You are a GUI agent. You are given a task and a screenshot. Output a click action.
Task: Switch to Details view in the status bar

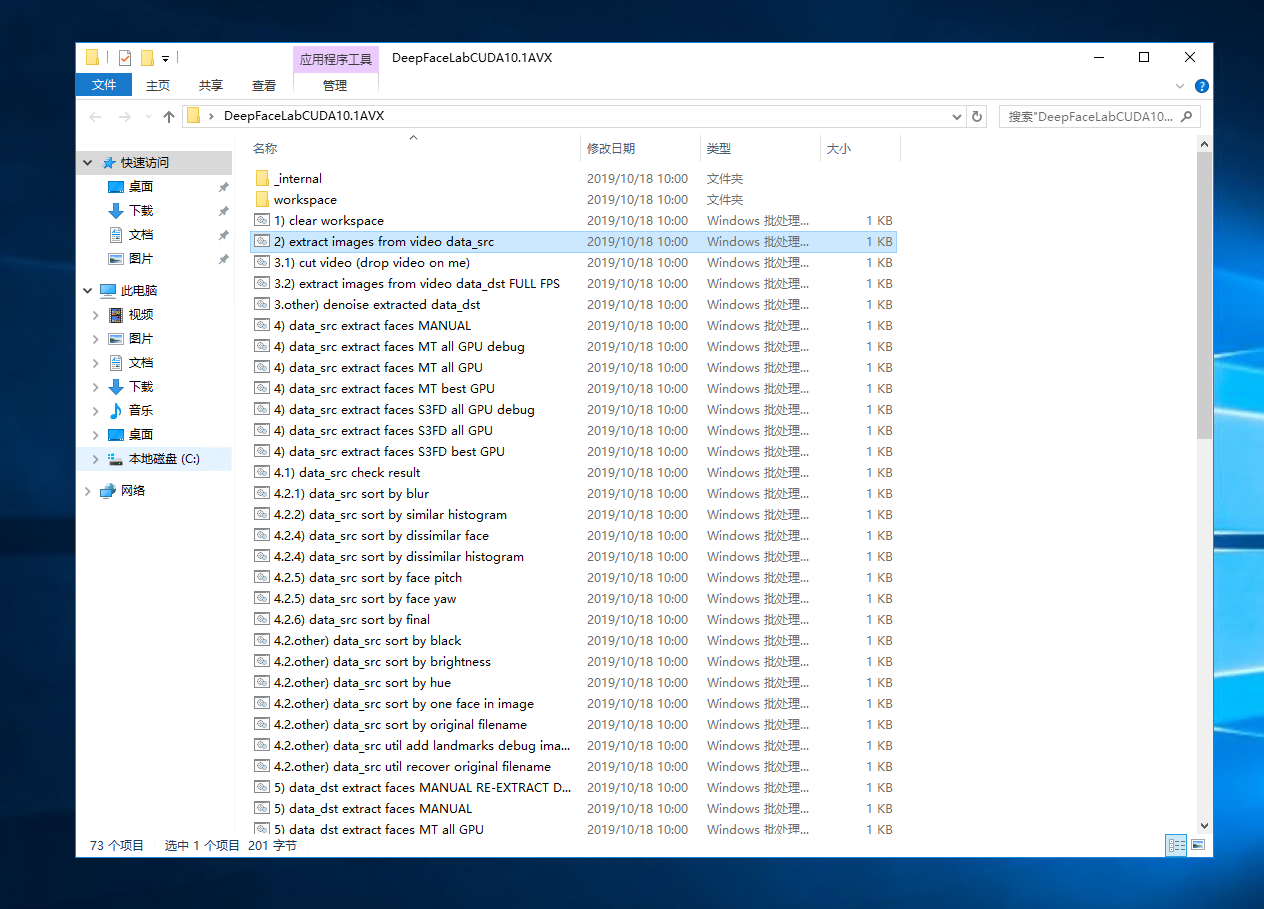coord(1177,845)
